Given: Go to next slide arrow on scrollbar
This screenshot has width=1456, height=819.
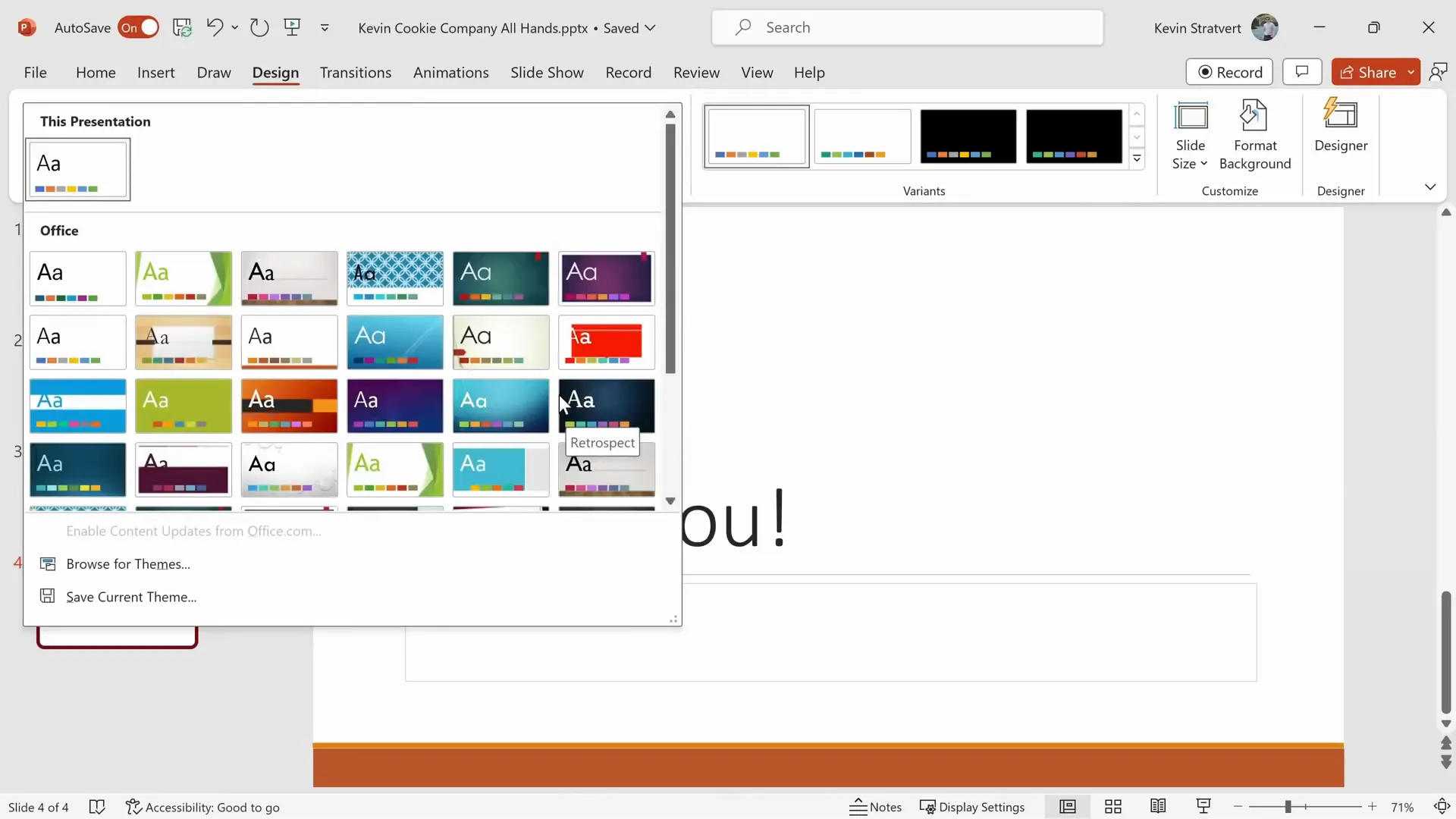Looking at the screenshot, I should click(x=1446, y=761).
